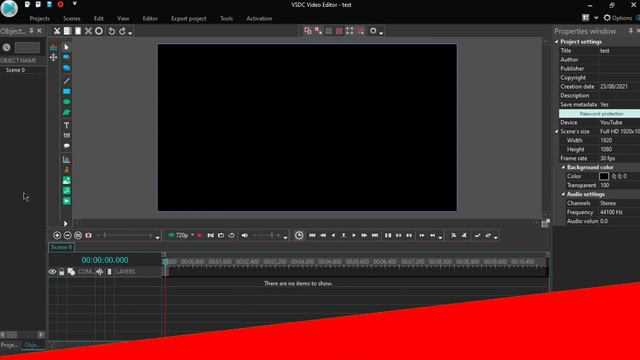Open the Device YouTube dropdown
The height and width of the screenshot is (360, 640).
point(619,122)
